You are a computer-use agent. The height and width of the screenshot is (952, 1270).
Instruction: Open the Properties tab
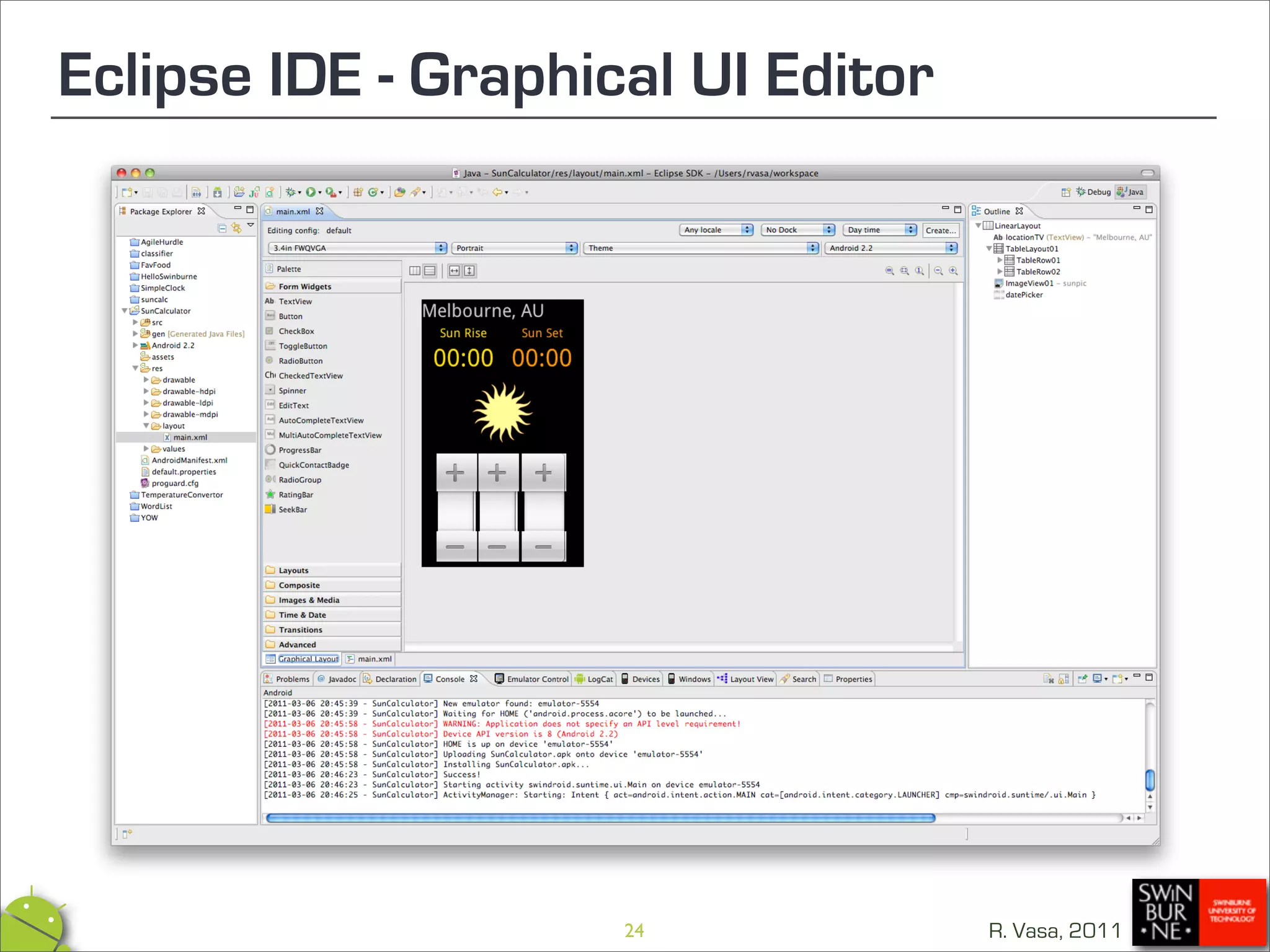coord(848,679)
